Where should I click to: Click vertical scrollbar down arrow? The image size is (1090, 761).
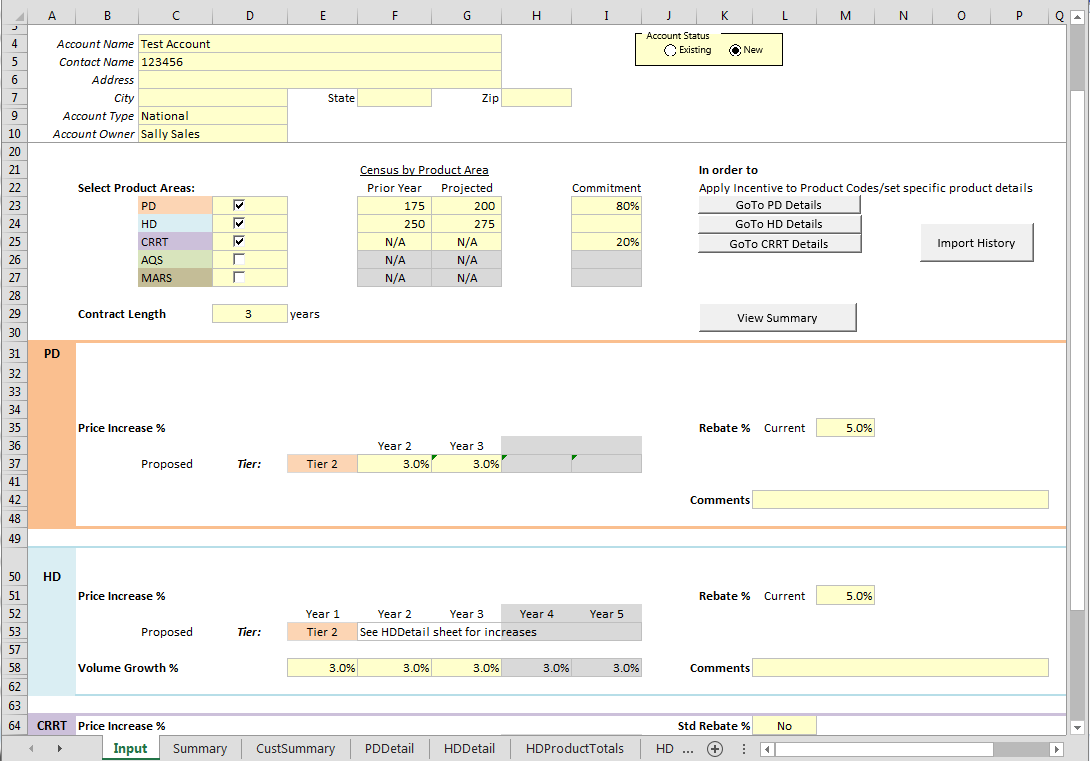(1077, 728)
